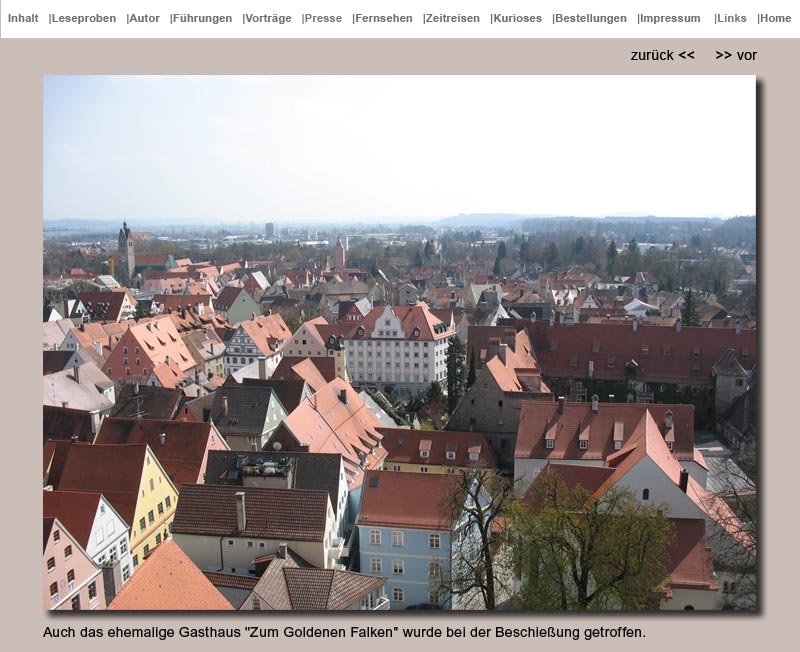Open the Presse page

pos(323,18)
